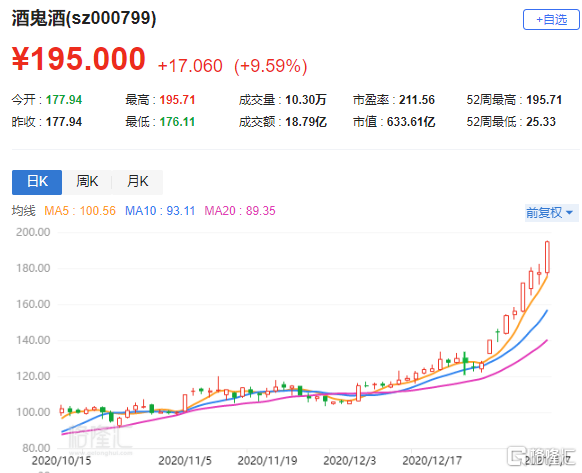Switch to the 周K weekly chart tab
The image size is (582, 473).
pyautogui.click(x=87, y=182)
